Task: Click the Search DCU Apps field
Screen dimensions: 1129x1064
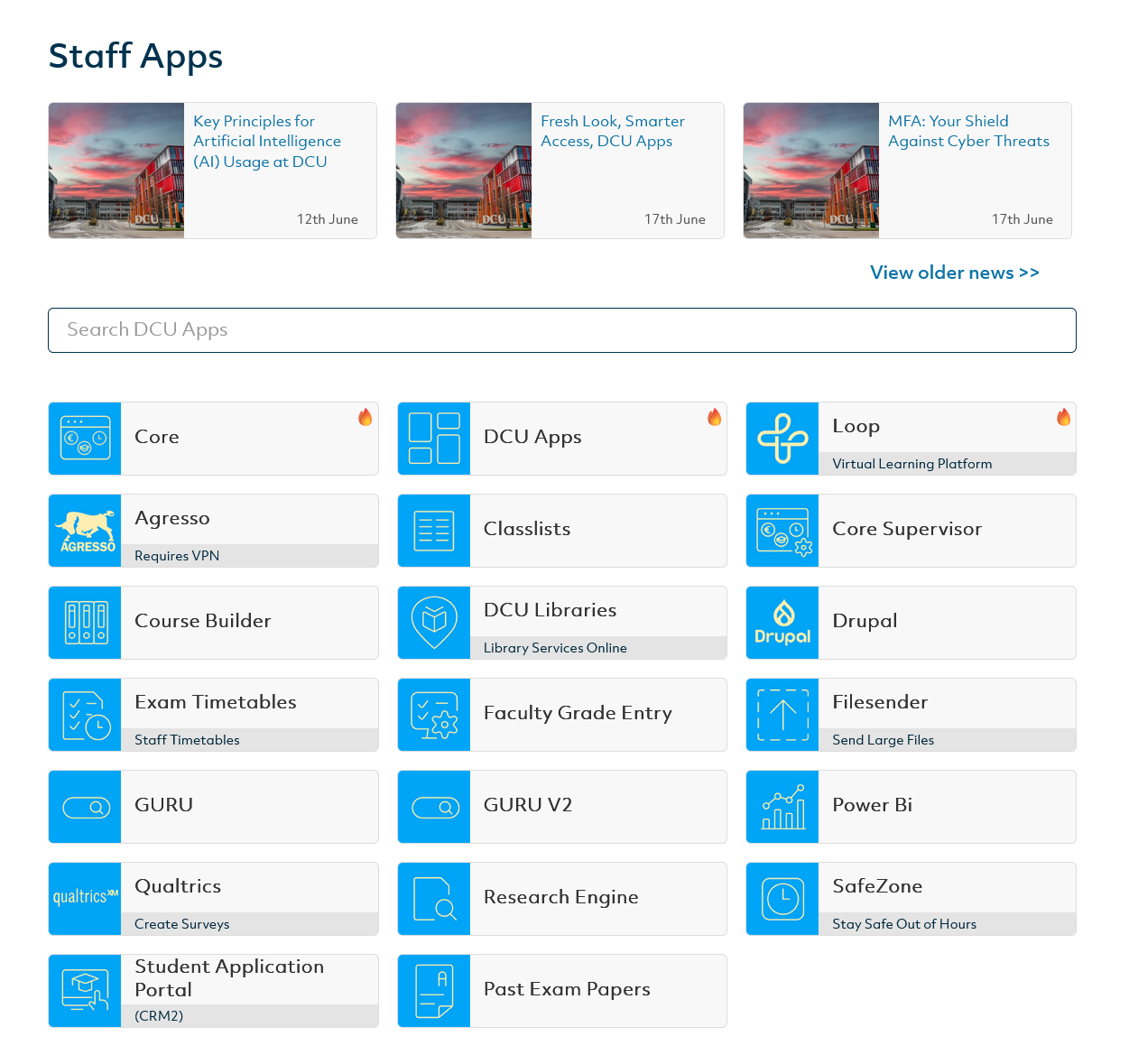Action: [562, 330]
